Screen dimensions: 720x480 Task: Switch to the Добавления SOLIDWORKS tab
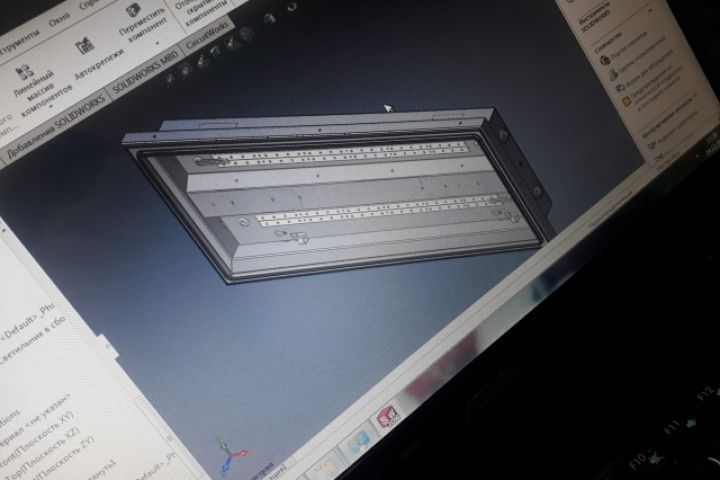pyautogui.click(x=56, y=124)
